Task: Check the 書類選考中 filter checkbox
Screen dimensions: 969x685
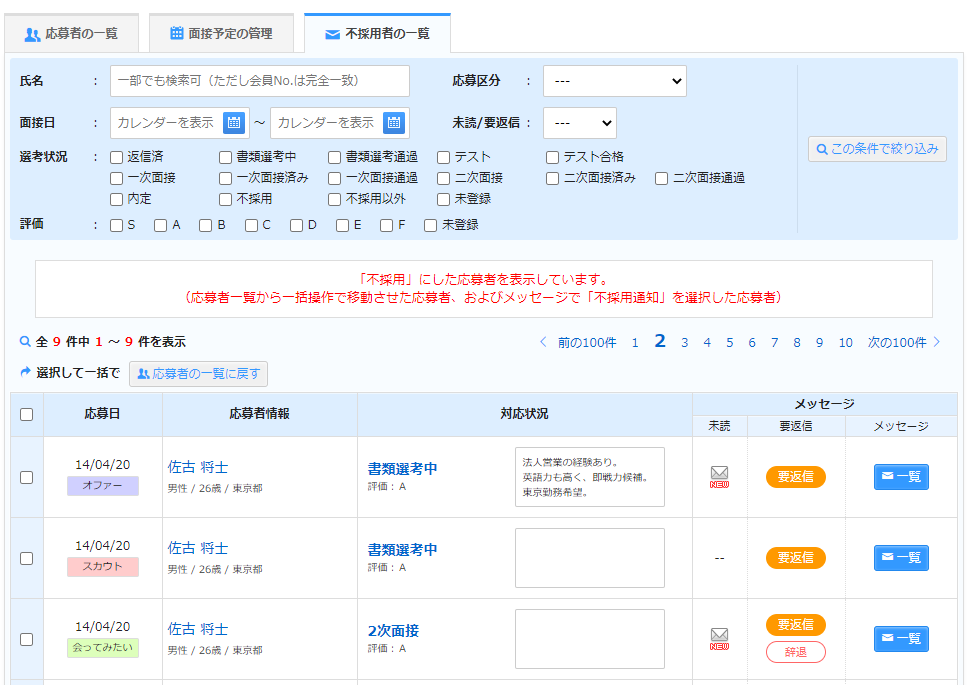Action: [226, 158]
